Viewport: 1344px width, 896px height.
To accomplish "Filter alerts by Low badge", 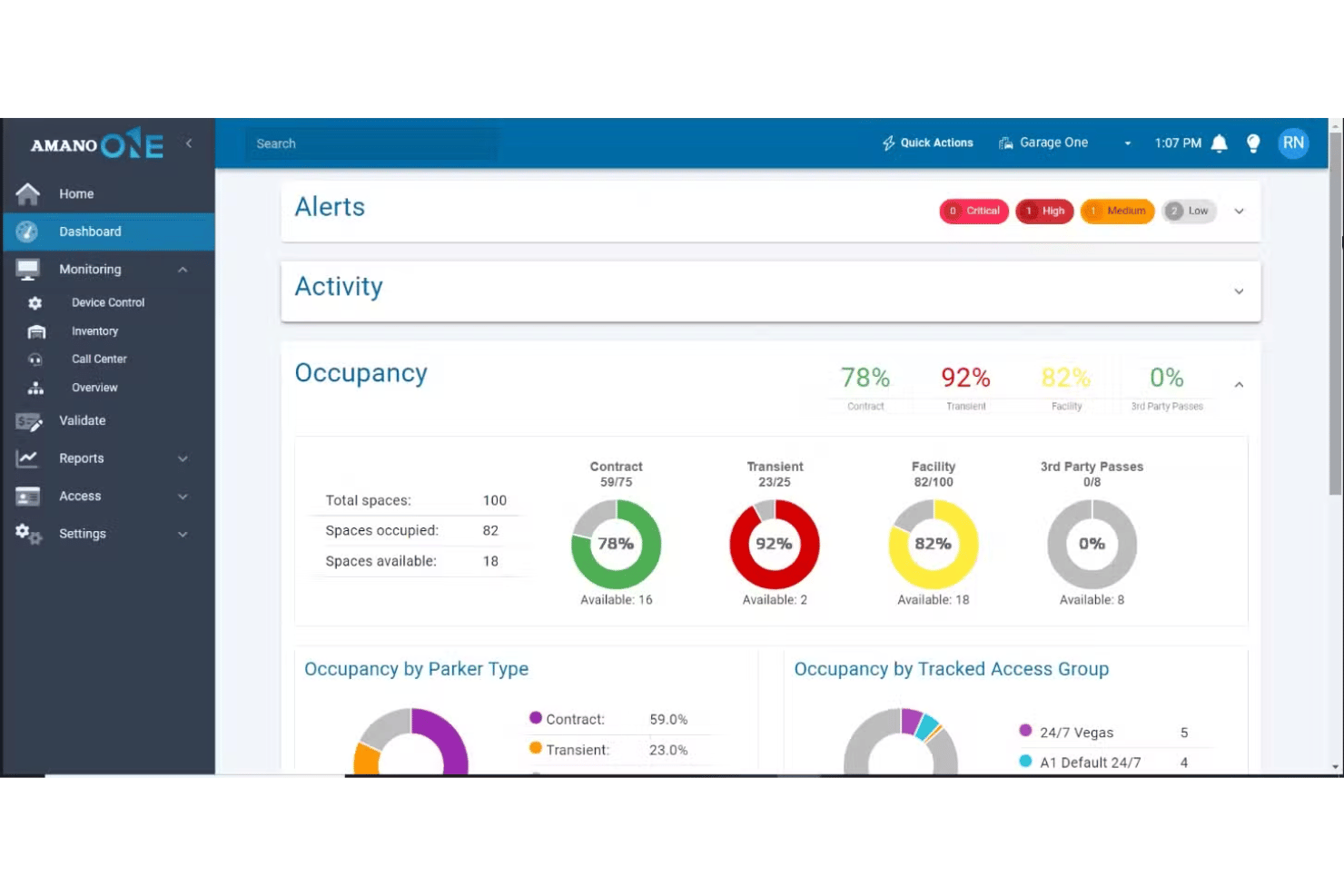I will click(x=1189, y=212).
